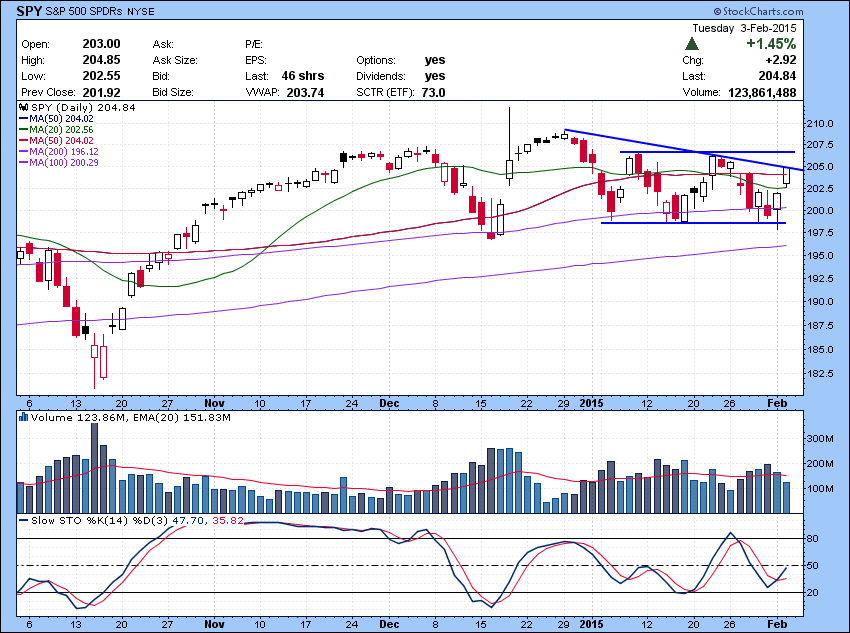Click the Dividends 'yes' value
The width and height of the screenshot is (850, 633).
point(435,76)
